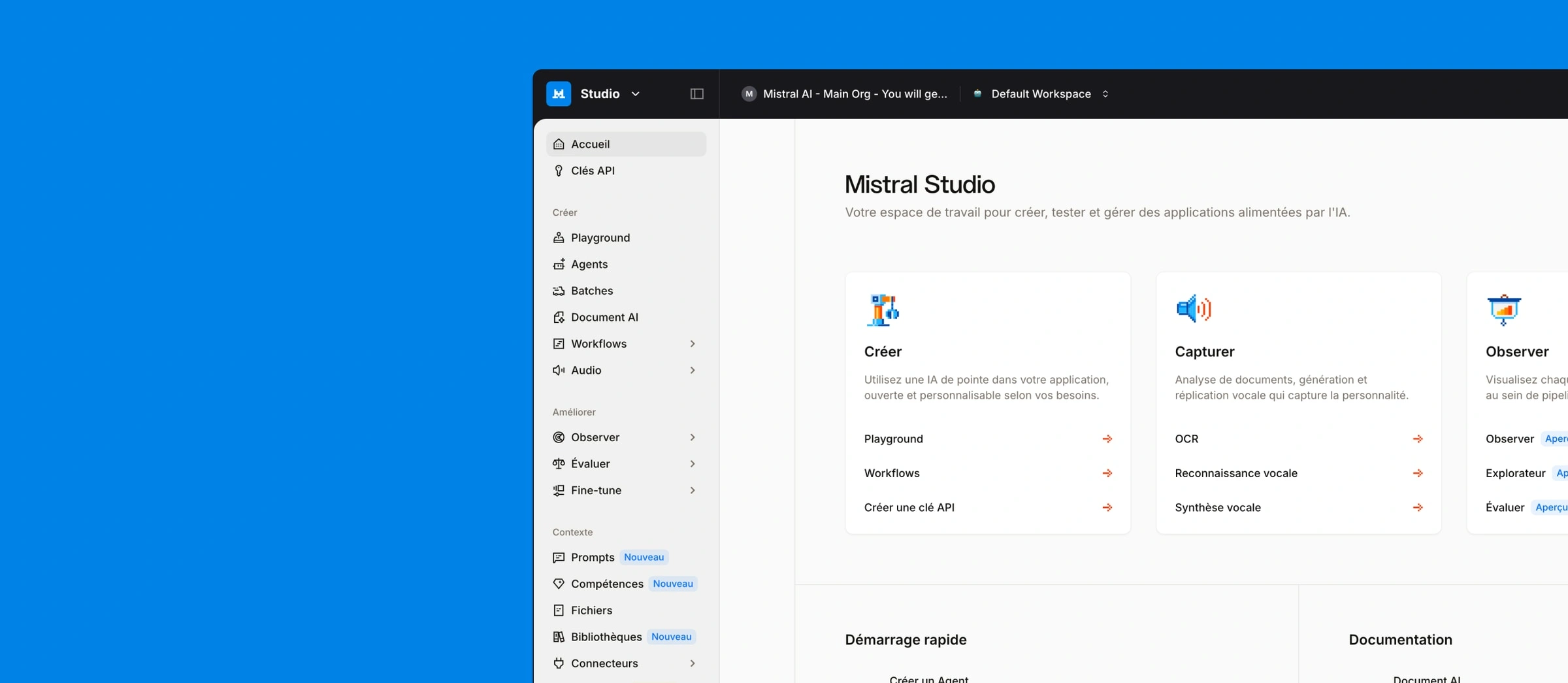Click the Accueil home icon

click(559, 144)
